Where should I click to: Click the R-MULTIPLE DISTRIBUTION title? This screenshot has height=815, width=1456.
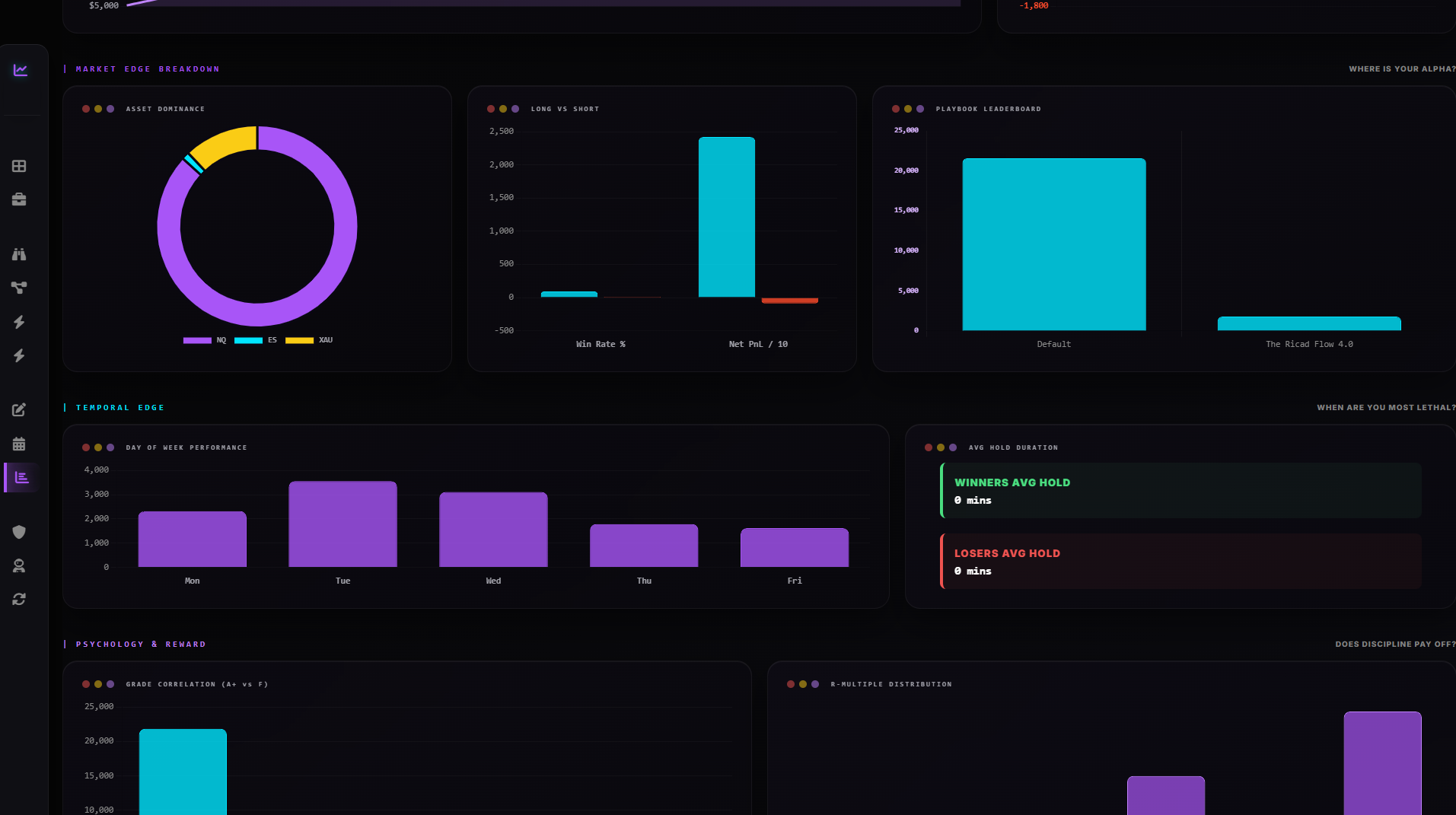click(x=891, y=684)
